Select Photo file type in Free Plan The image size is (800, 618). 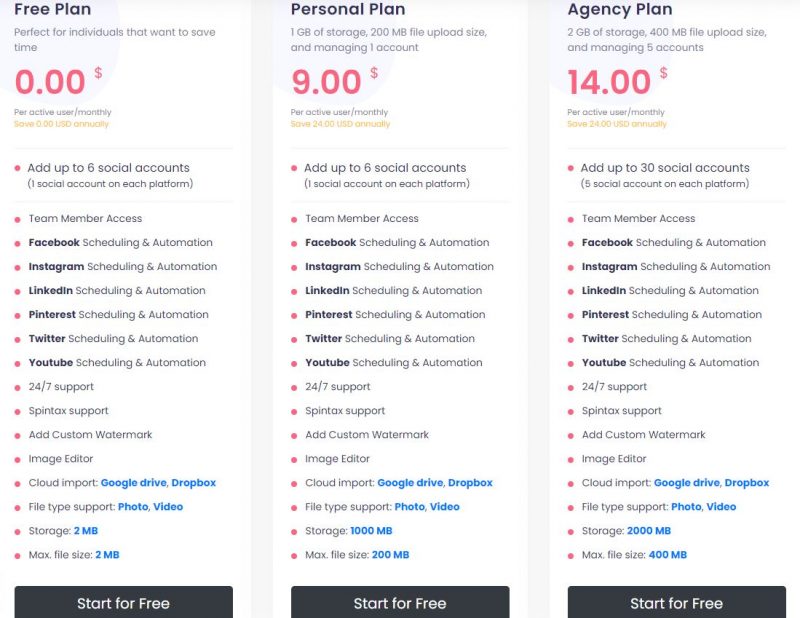coord(133,506)
